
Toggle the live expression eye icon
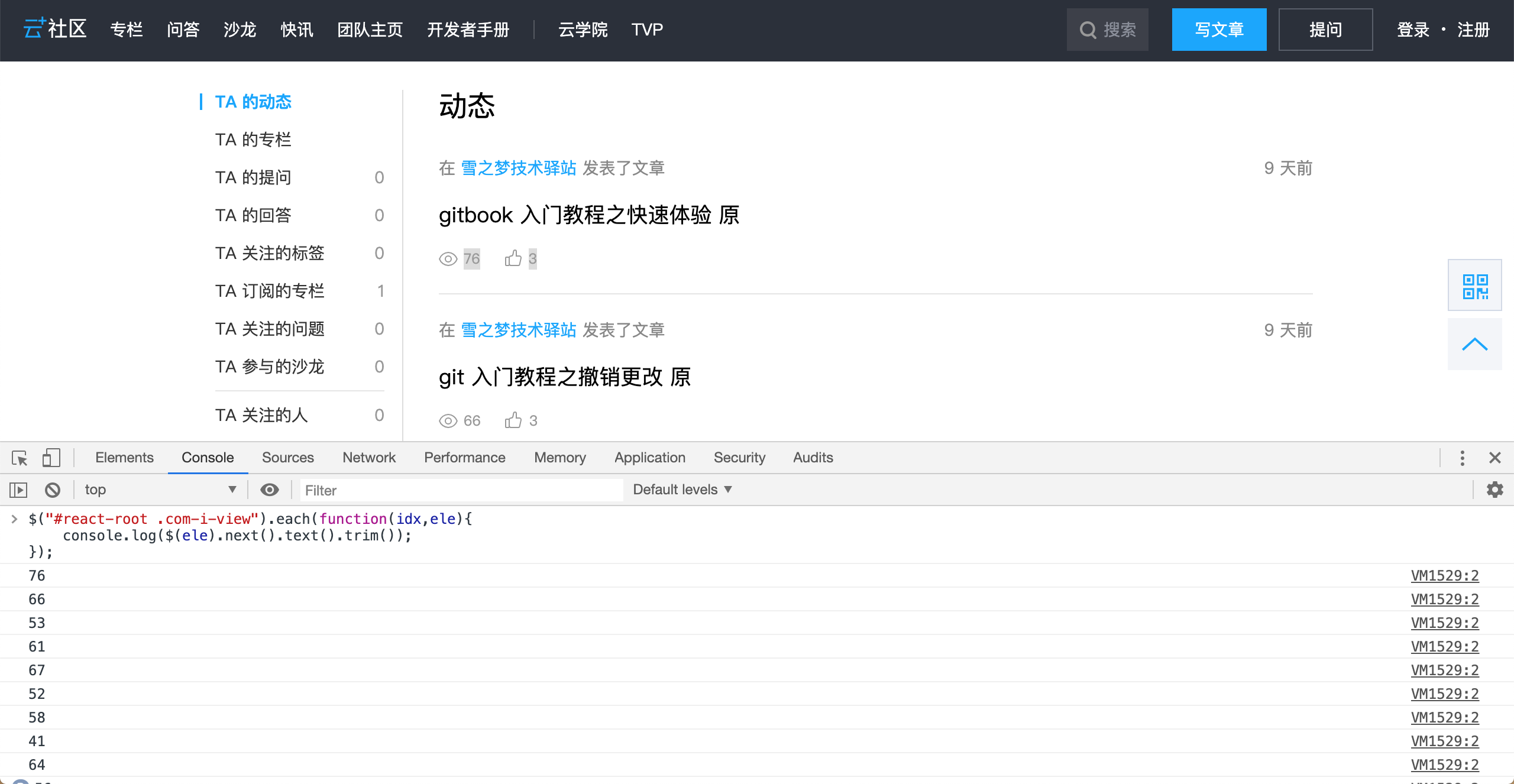pyautogui.click(x=270, y=490)
